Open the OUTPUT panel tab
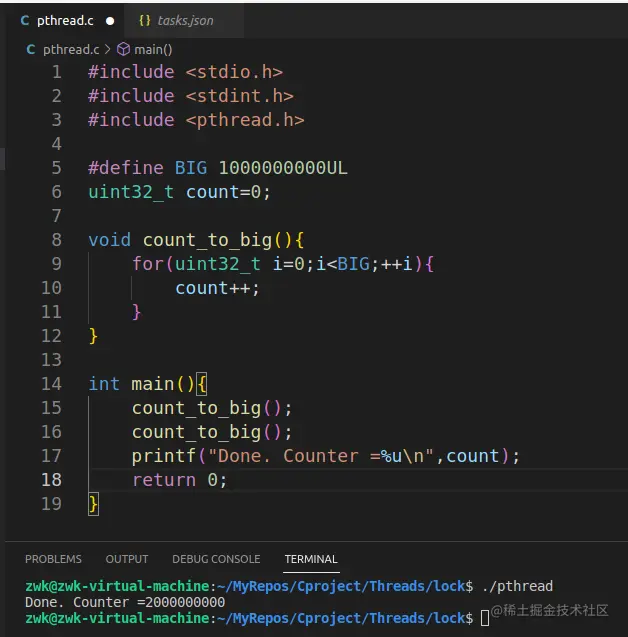 point(127,559)
